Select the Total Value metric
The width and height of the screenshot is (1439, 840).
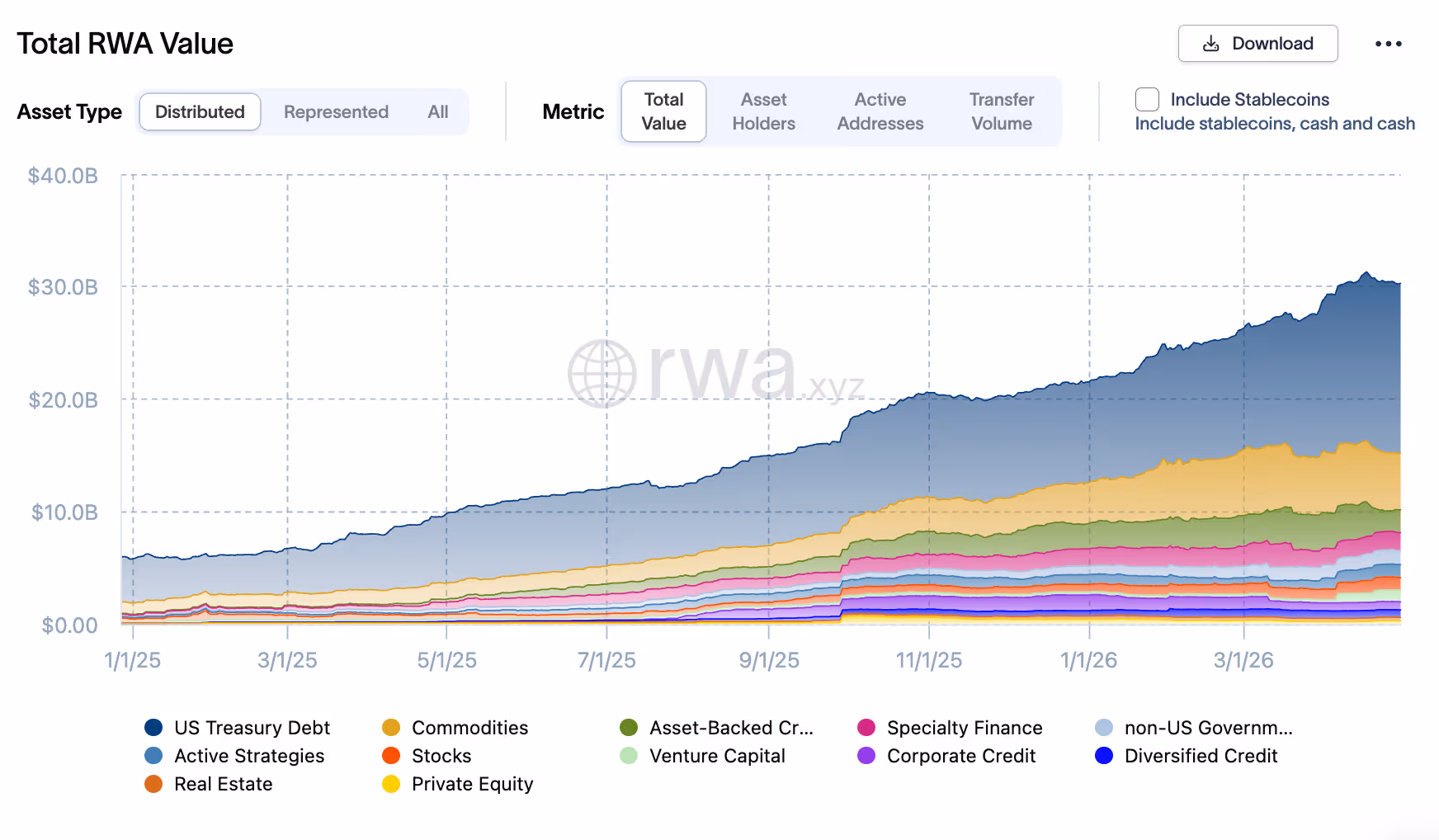click(663, 111)
